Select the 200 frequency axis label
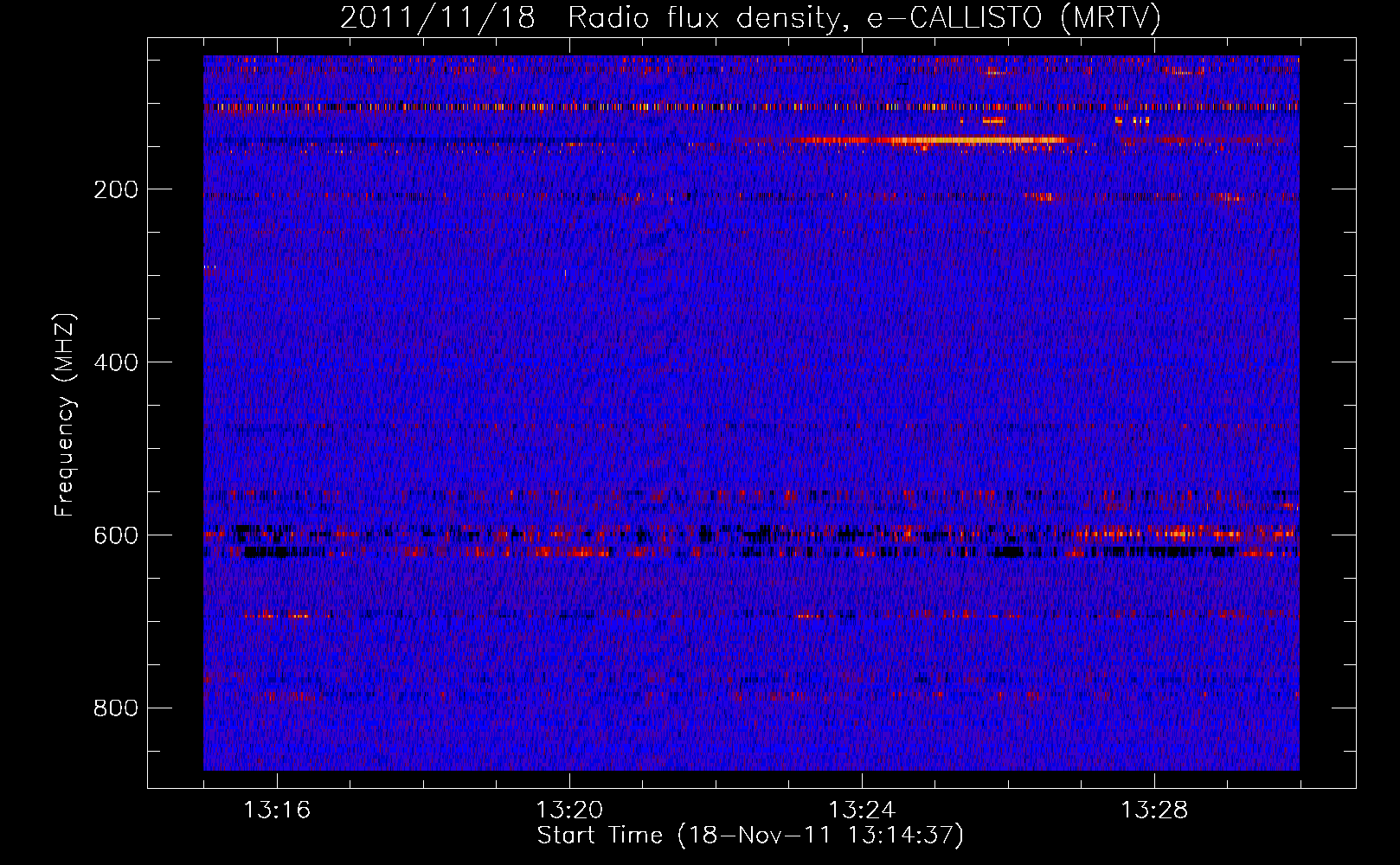The height and width of the screenshot is (865, 1400). (x=116, y=189)
